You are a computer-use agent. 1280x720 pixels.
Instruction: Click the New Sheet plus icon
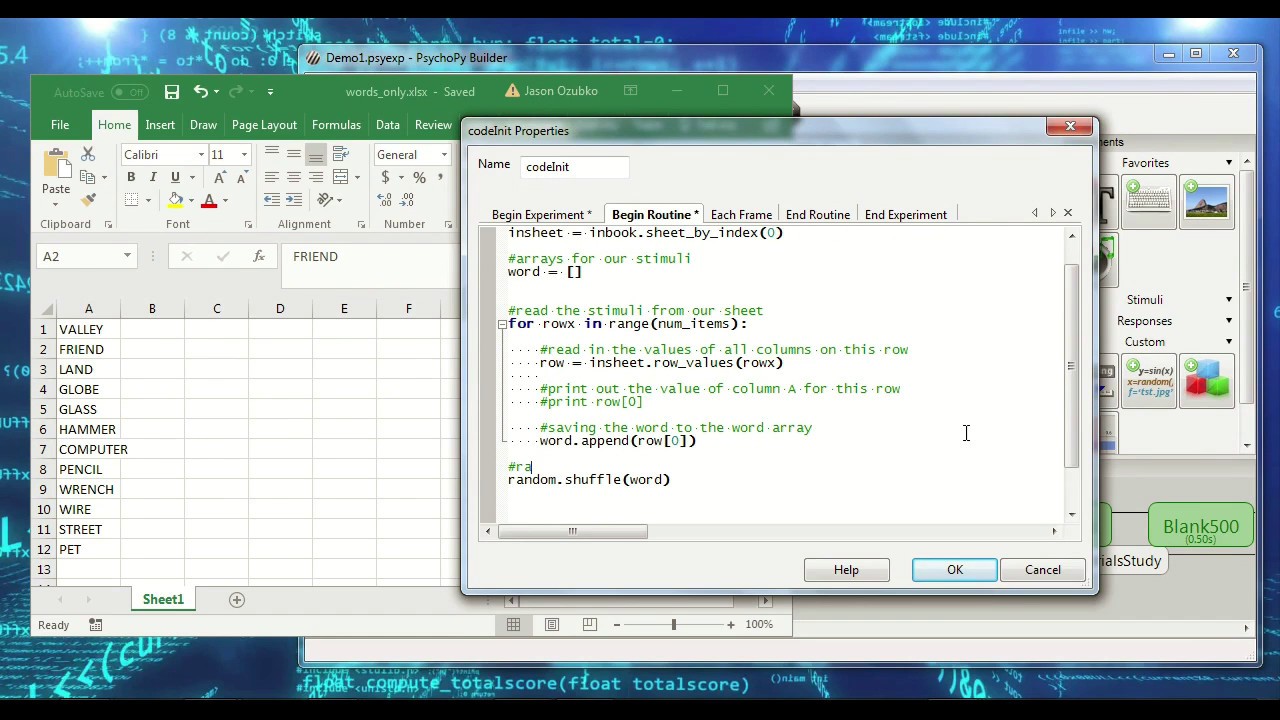pos(237,600)
